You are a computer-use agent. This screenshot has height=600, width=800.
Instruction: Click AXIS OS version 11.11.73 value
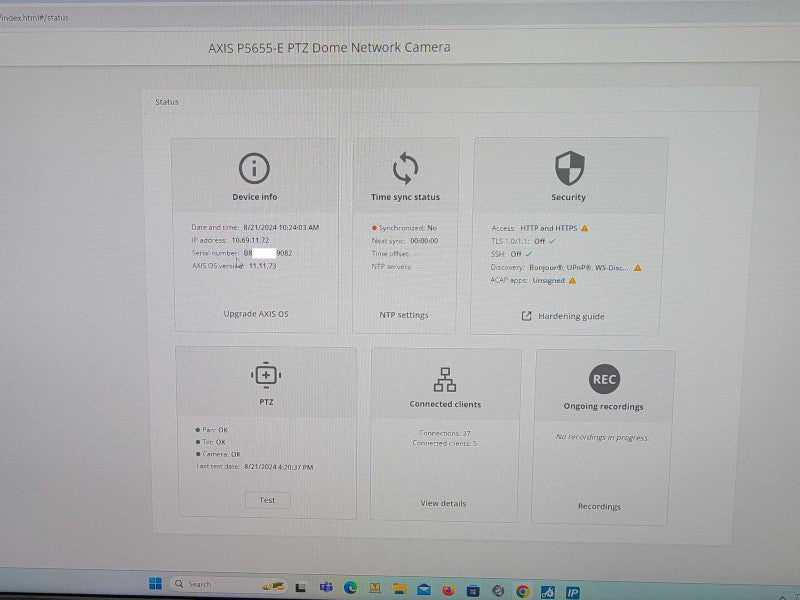(262, 265)
